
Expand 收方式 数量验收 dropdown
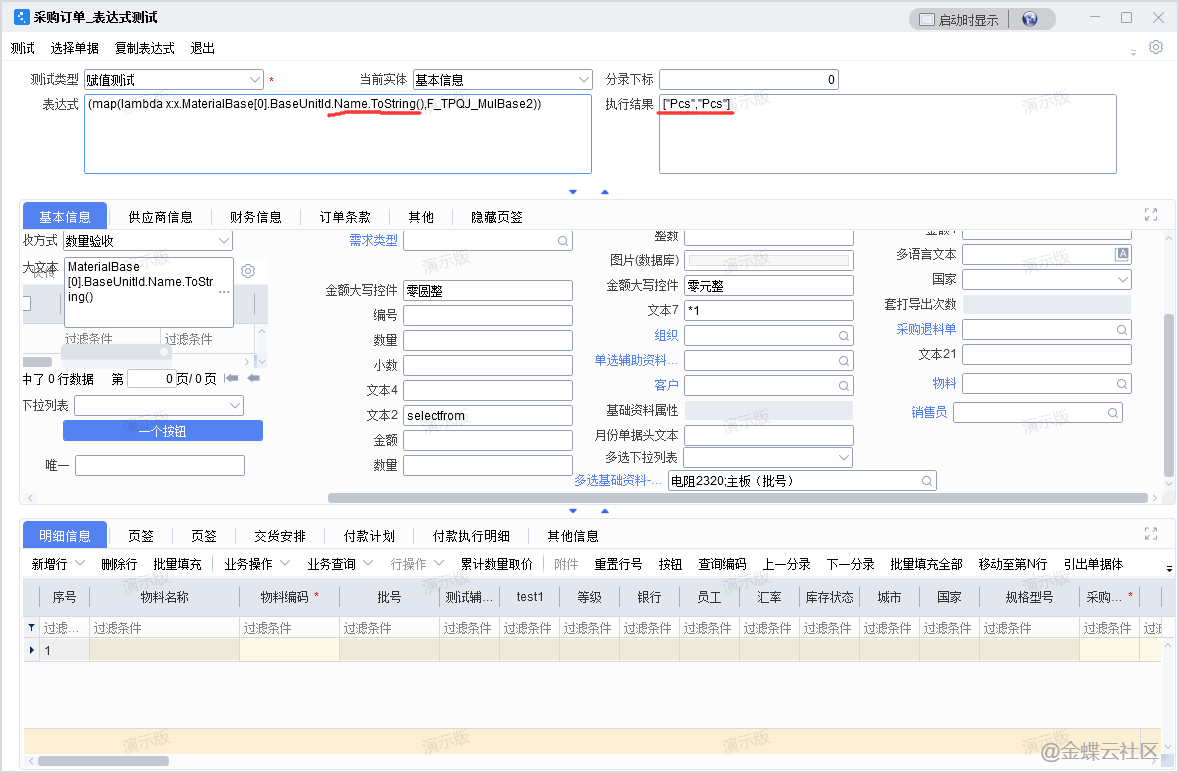(224, 241)
